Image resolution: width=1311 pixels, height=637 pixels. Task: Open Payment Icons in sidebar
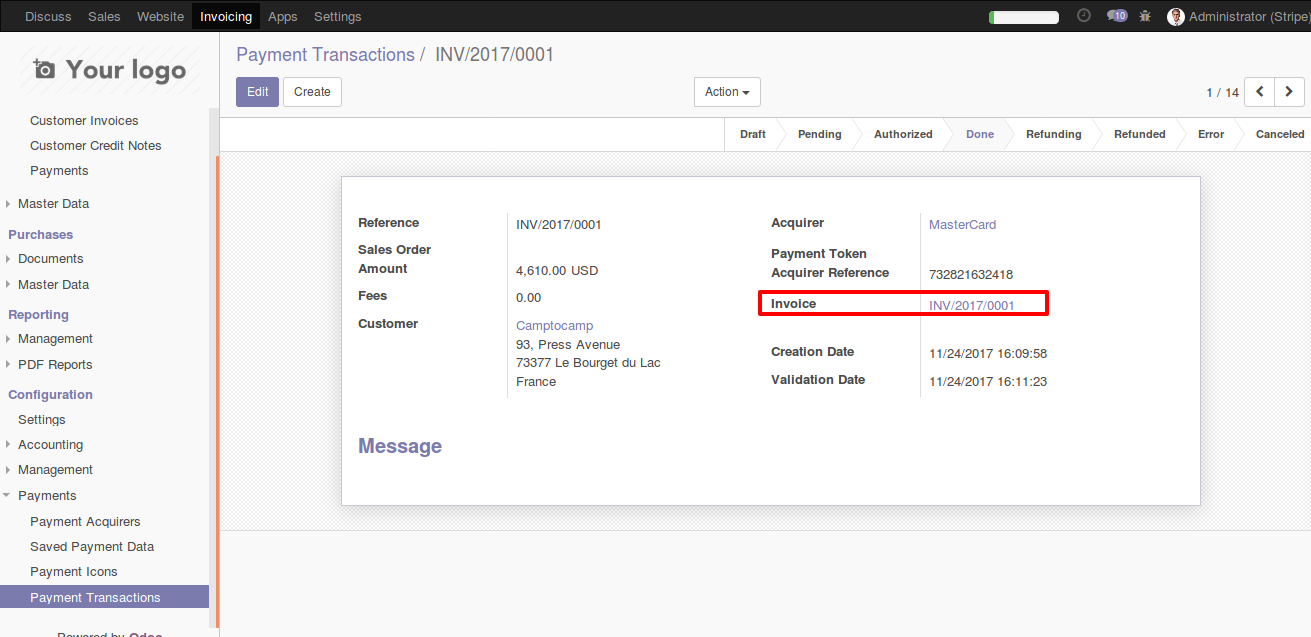click(74, 571)
